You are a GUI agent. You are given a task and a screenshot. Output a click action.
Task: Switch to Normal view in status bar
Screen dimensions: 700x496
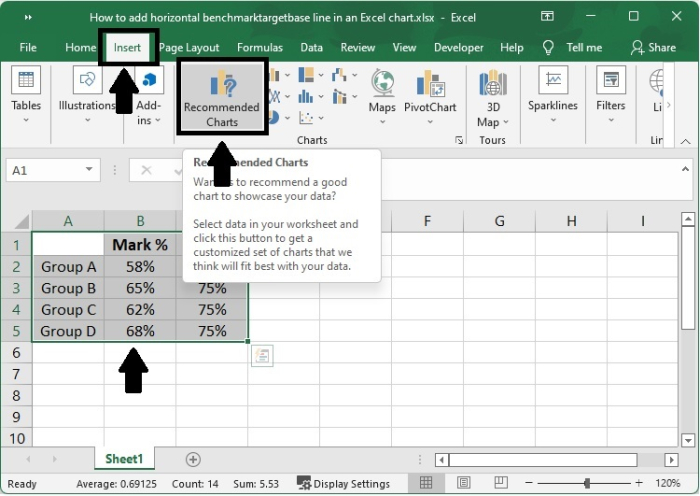[426, 483]
